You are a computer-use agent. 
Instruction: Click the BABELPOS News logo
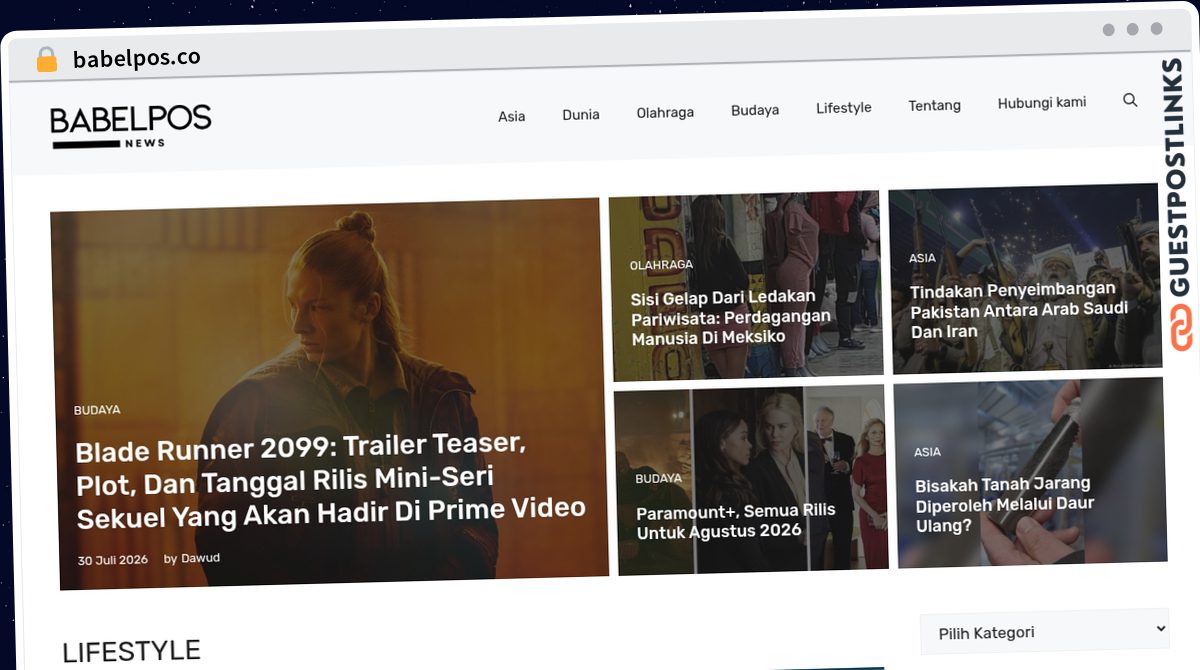coord(131,126)
